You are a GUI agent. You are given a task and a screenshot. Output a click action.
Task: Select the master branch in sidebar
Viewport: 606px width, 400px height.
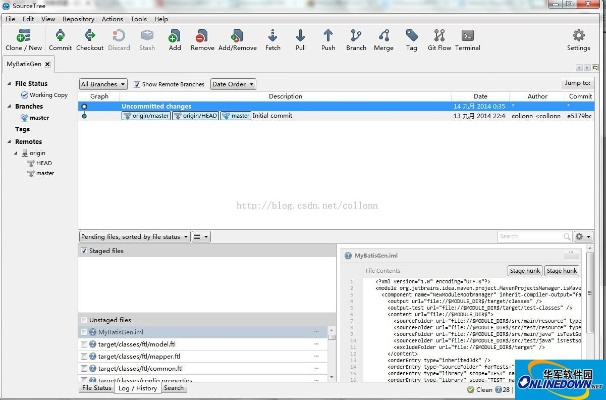point(39,117)
